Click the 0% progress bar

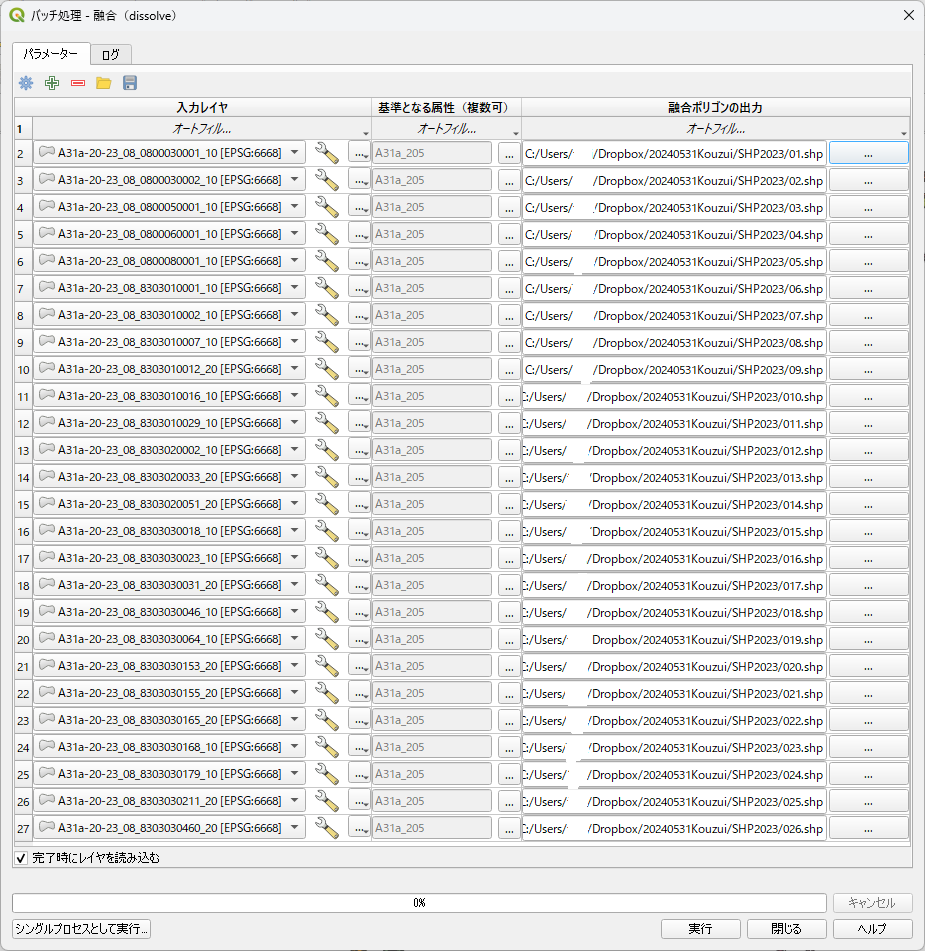tap(419, 903)
